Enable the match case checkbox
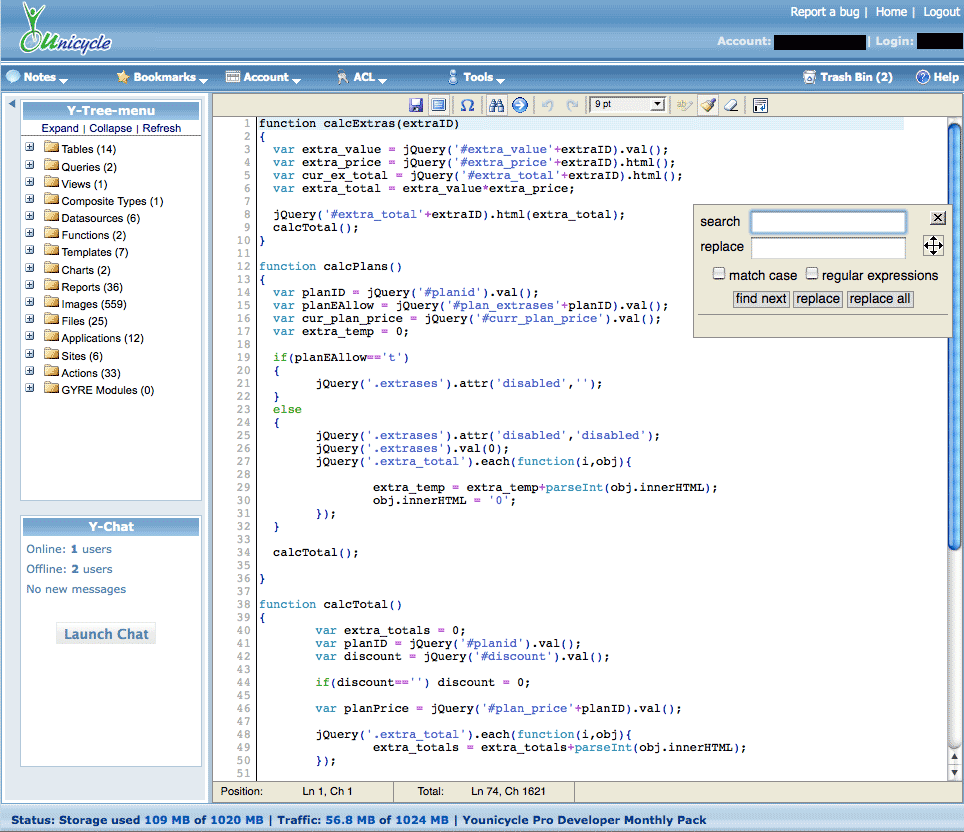Image resolution: width=964 pixels, height=832 pixels. point(719,274)
